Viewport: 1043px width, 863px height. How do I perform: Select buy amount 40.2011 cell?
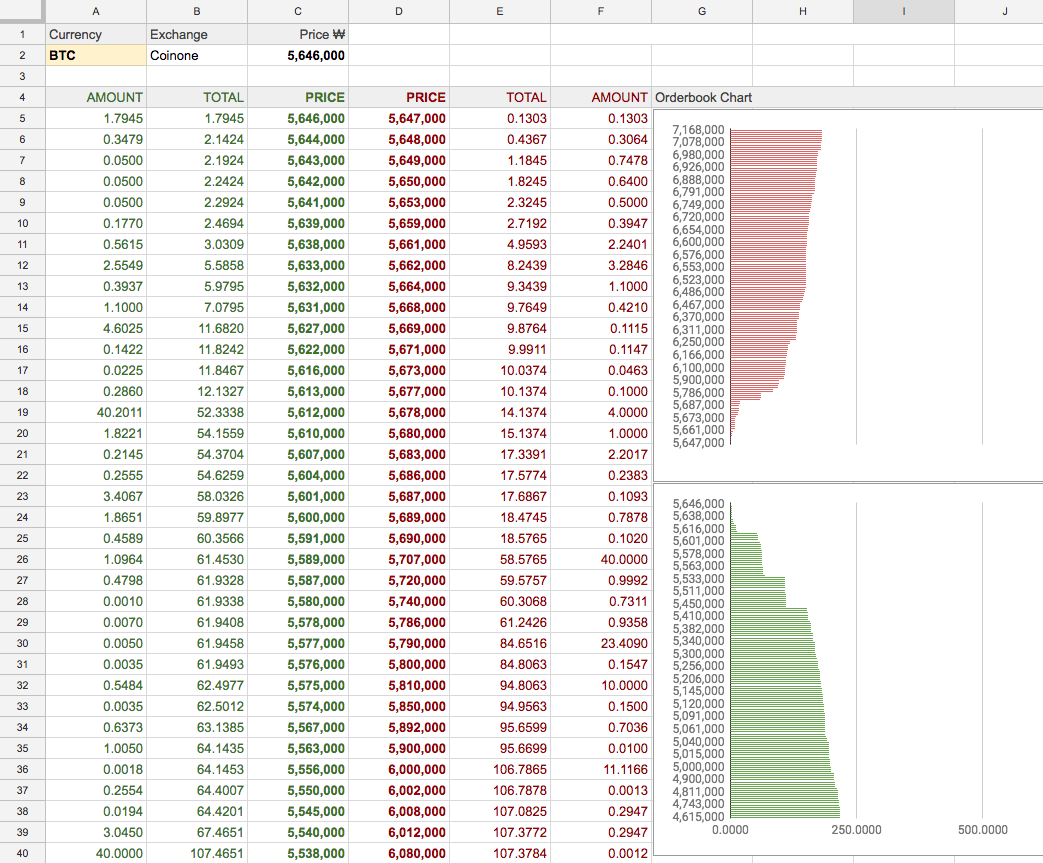pyautogui.click(x=96, y=413)
